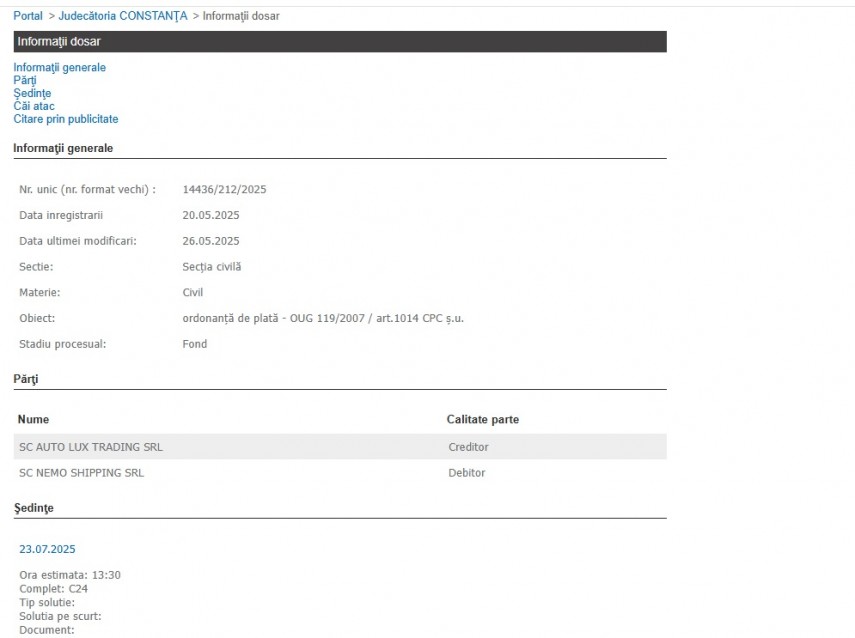
Task: Go to Judecătoria CONSTANȚA breadcrumb link
Action: [123, 16]
